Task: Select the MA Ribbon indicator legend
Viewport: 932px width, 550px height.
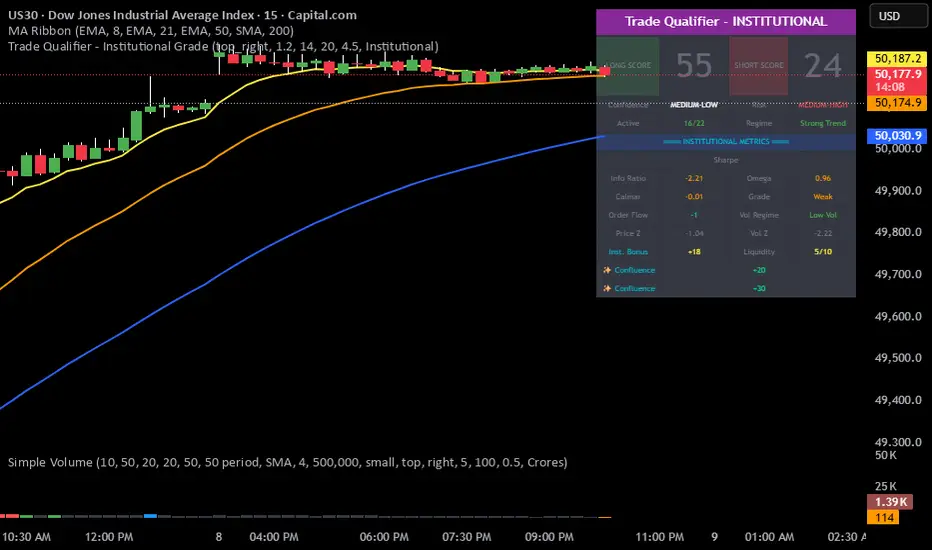Action: (x=150, y=30)
